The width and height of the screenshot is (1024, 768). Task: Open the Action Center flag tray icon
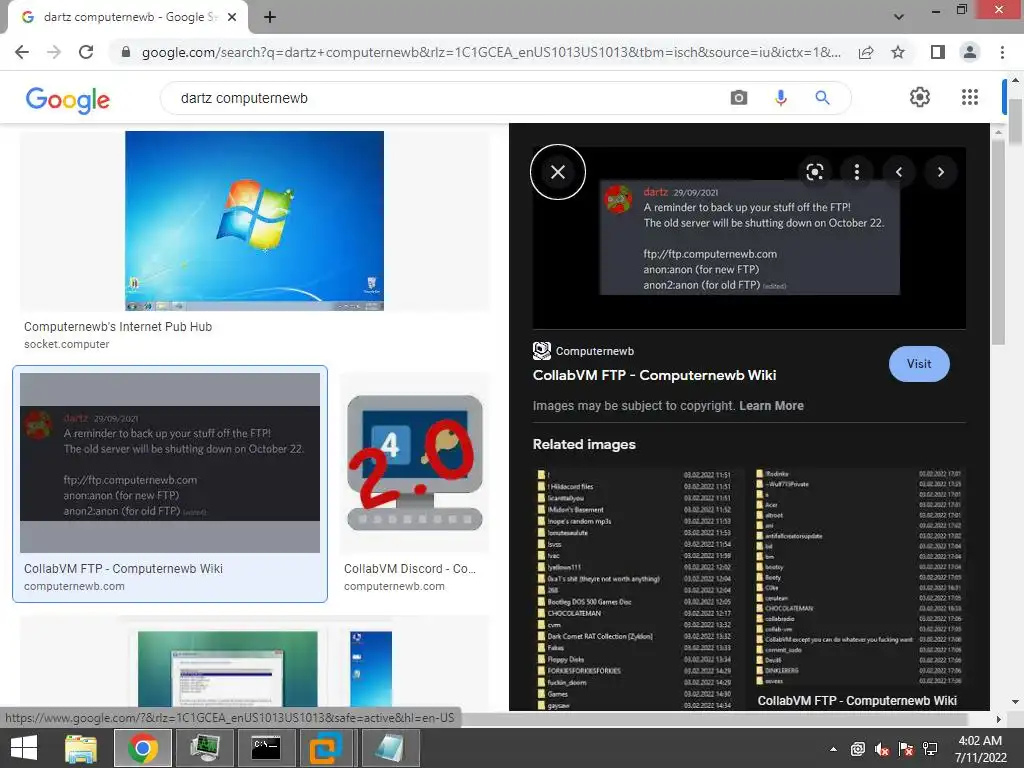[906, 749]
